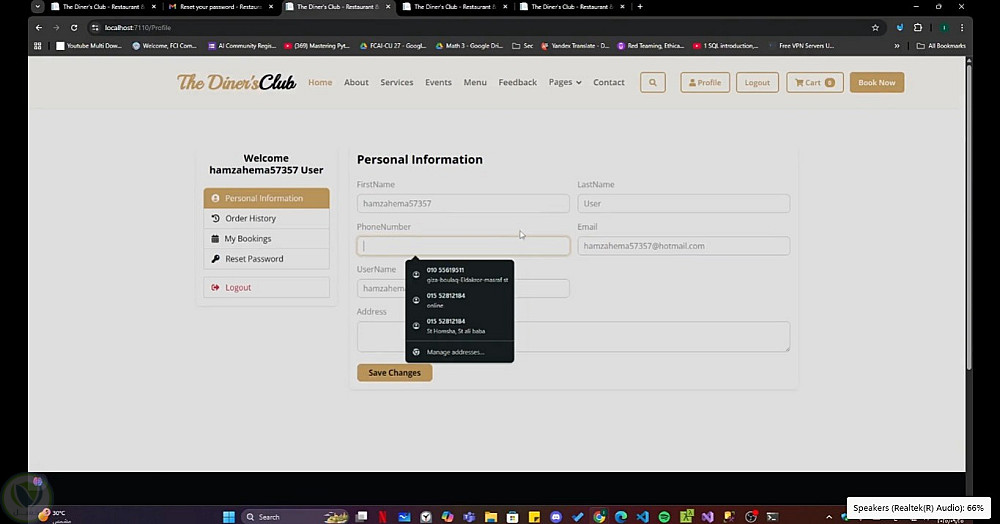This screenshot has width=1000, height=524.
Task: Open the Youtube Multi Dow... bookmark
Action: (89, 46)
